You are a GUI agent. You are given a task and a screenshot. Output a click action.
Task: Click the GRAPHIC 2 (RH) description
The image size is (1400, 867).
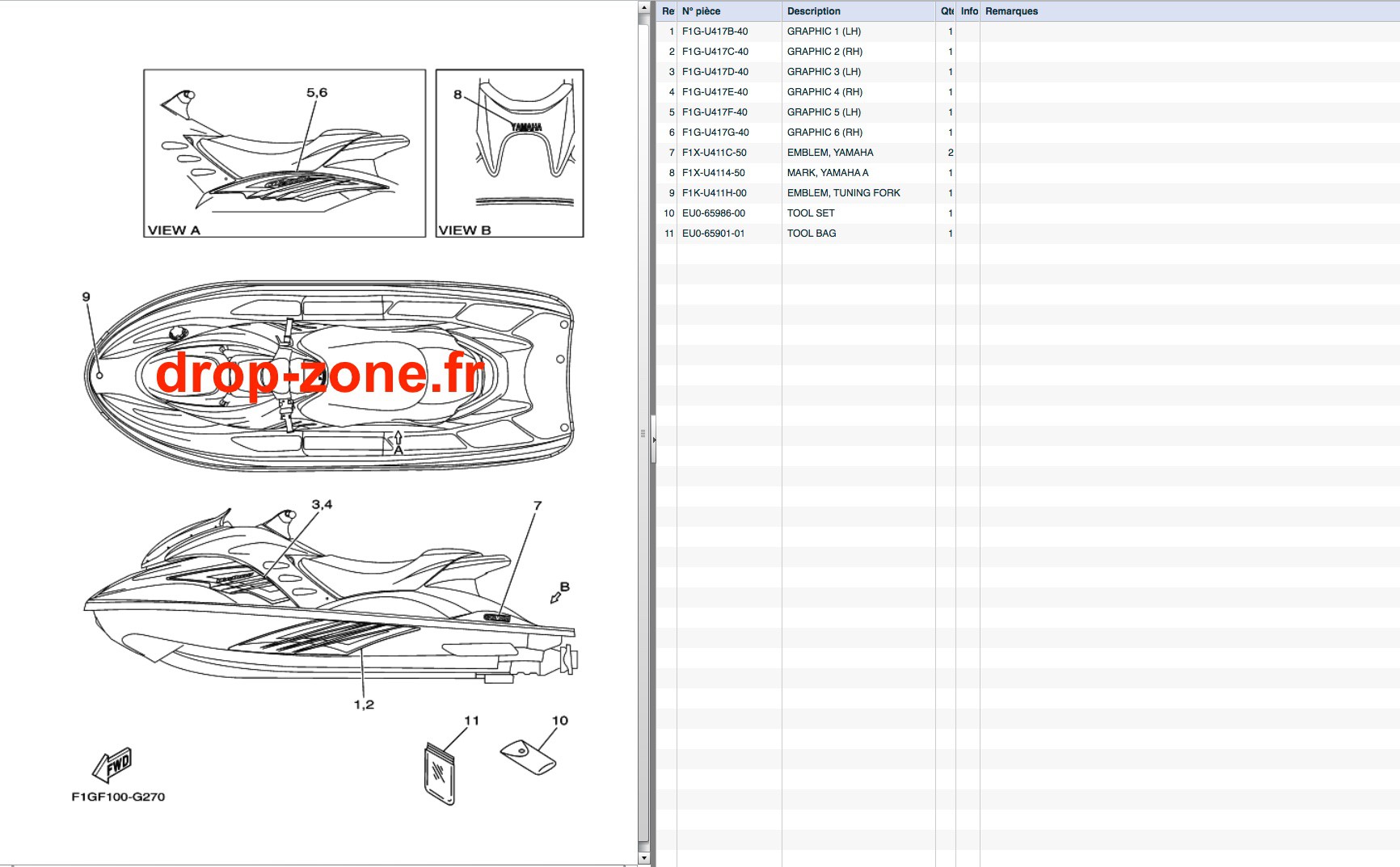pos(824,52)
